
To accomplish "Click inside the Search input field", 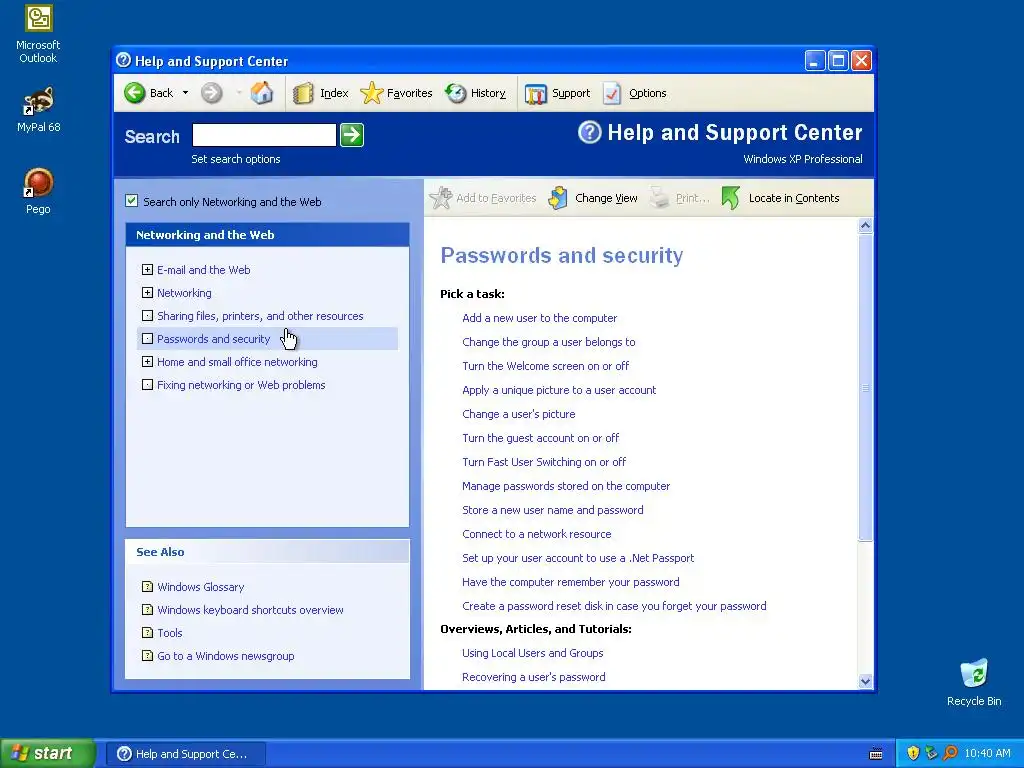I will pos(264,135).
